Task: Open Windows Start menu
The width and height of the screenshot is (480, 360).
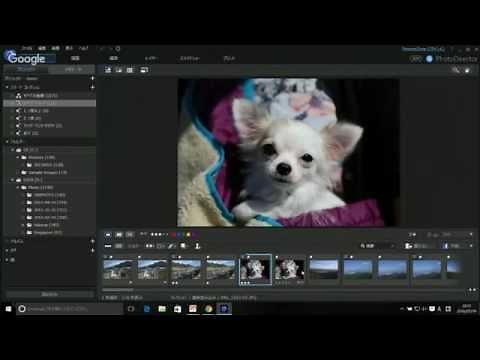Action: click(x=8, y=309)
